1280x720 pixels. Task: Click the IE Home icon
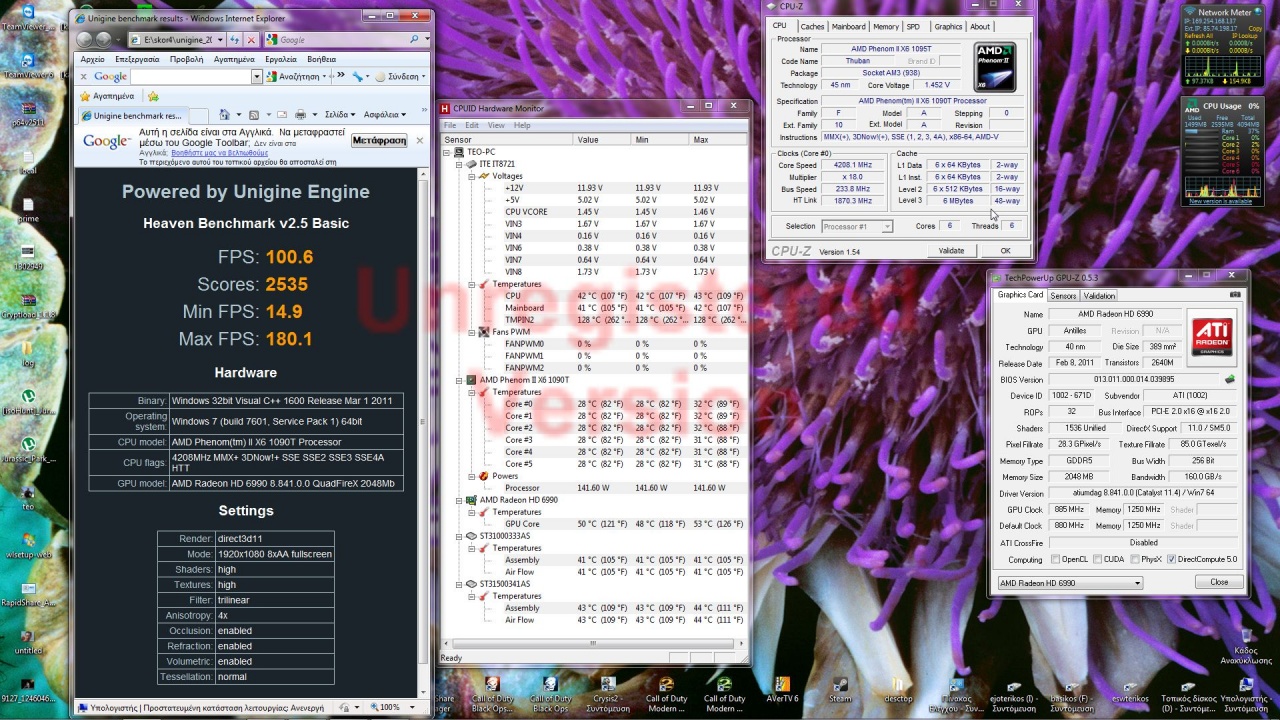(225, 115)
